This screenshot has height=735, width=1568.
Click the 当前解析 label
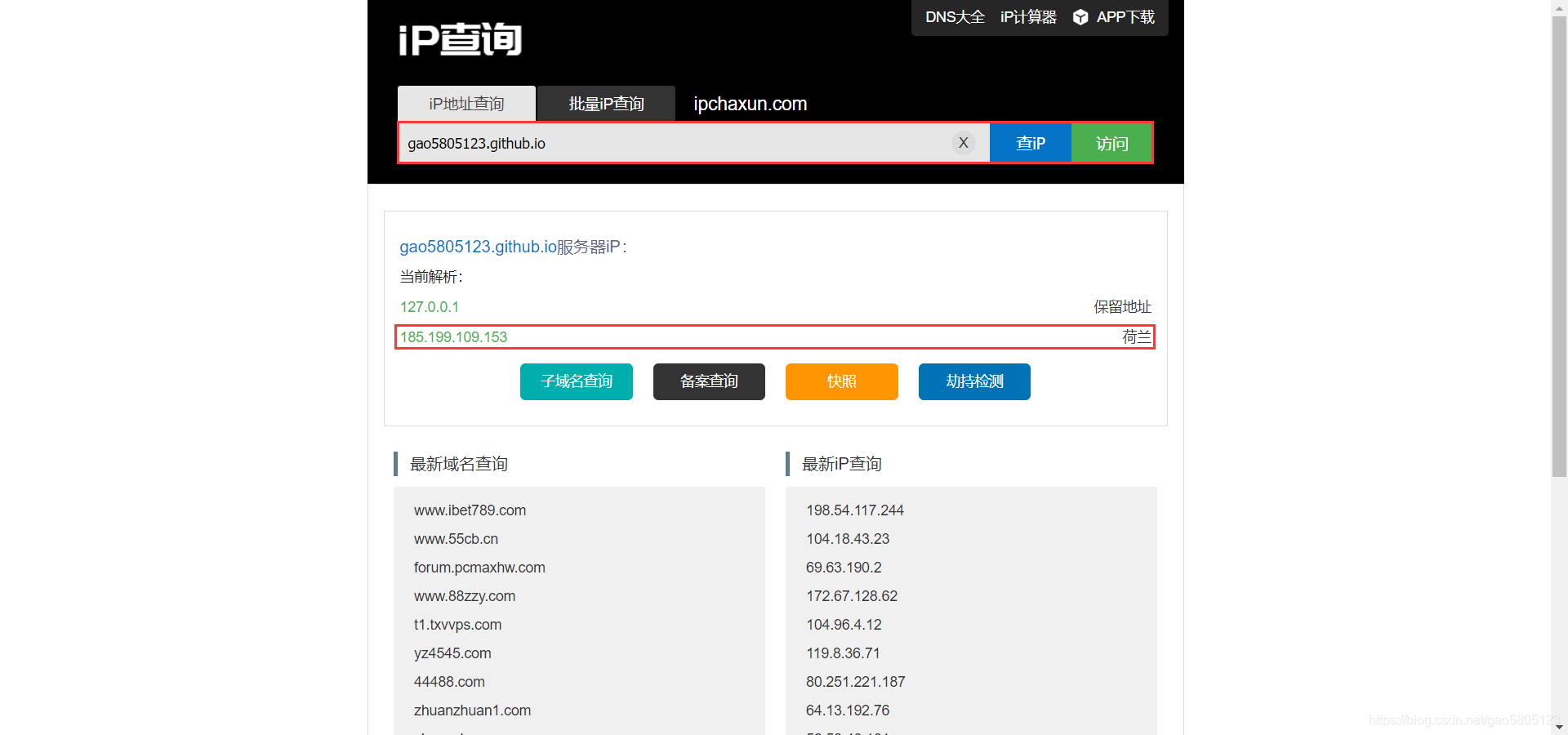430,277
